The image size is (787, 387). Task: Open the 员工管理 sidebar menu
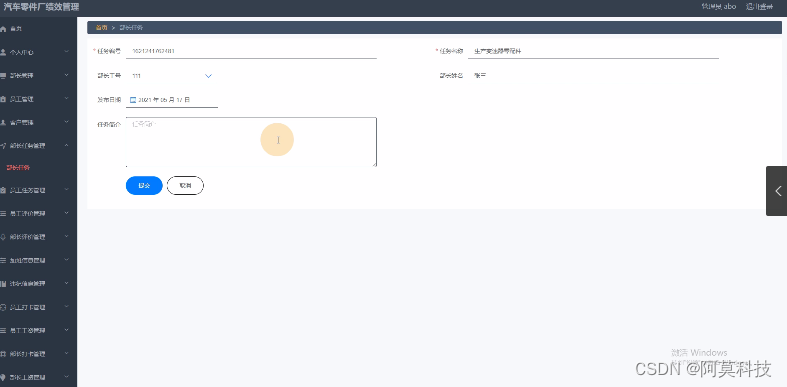[x=39, y=99]
